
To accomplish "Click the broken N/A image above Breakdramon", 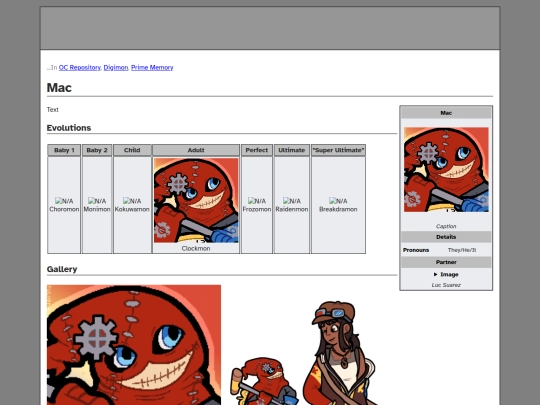I will click(x=338, y=201).
